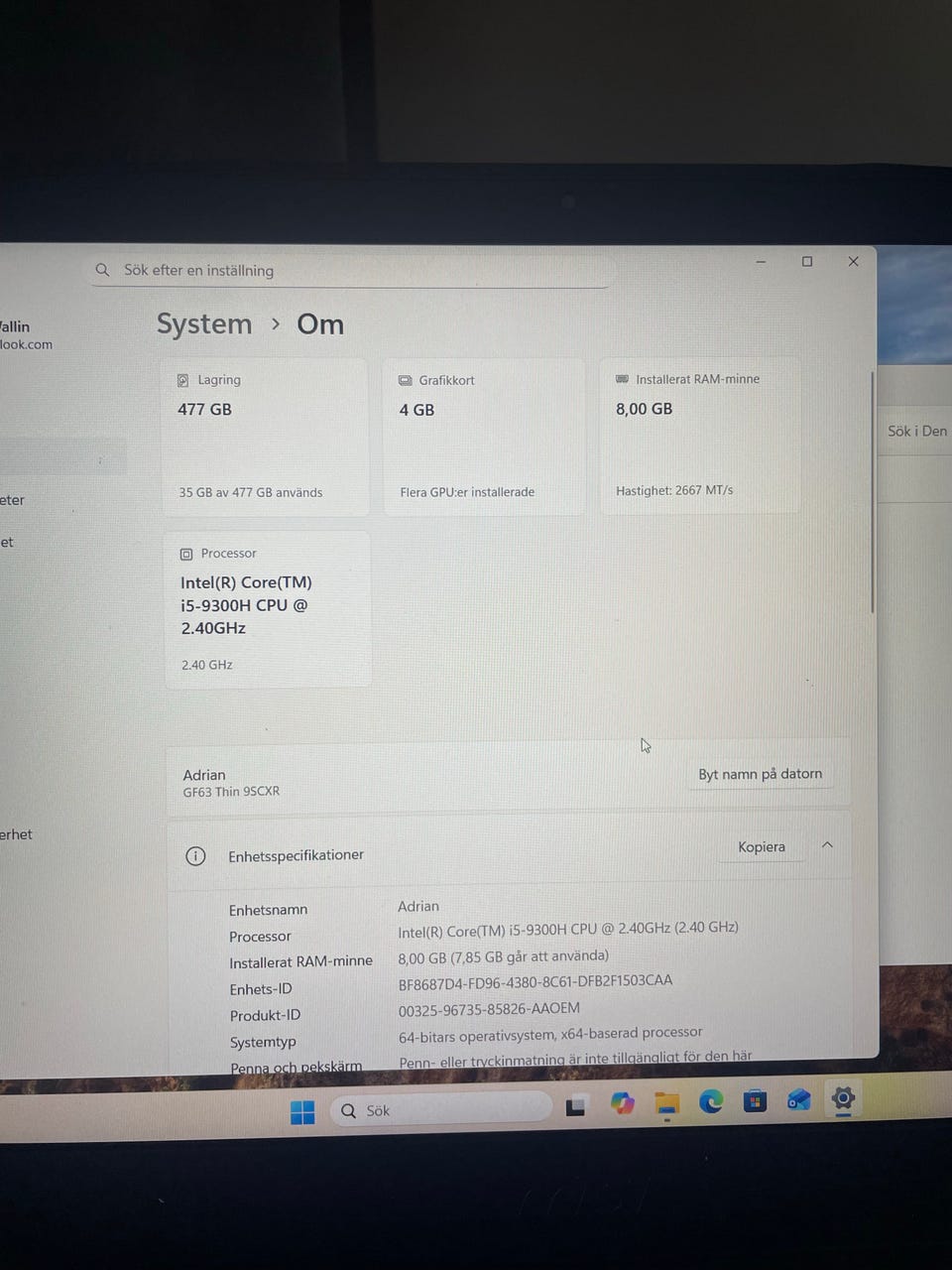Minimize the Settings window
The height and width of the screenshot is (1270, 952).
click(x=761, y=262)
